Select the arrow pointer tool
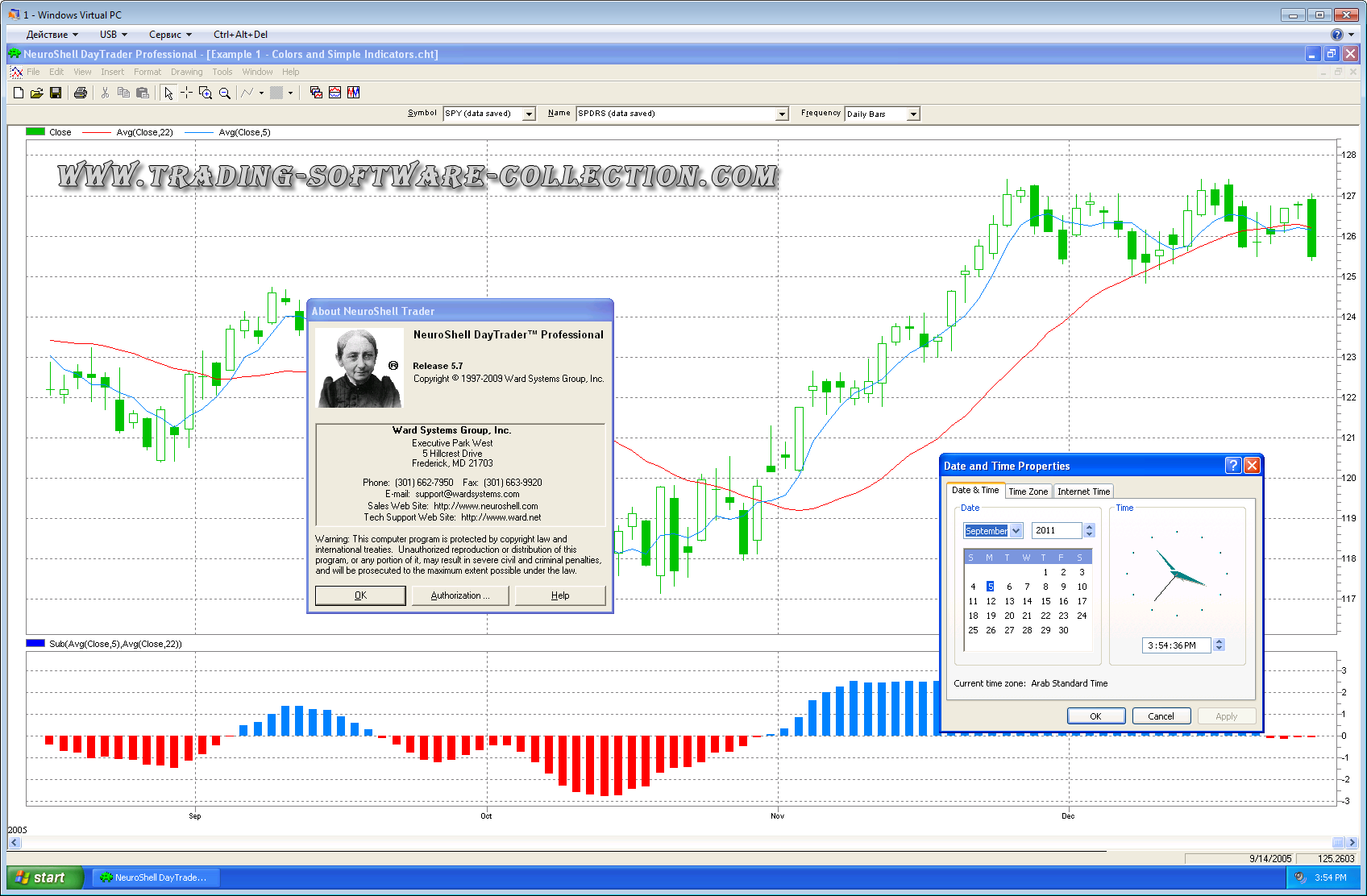Screen dimensions: 1367x896 click(168, 93)
